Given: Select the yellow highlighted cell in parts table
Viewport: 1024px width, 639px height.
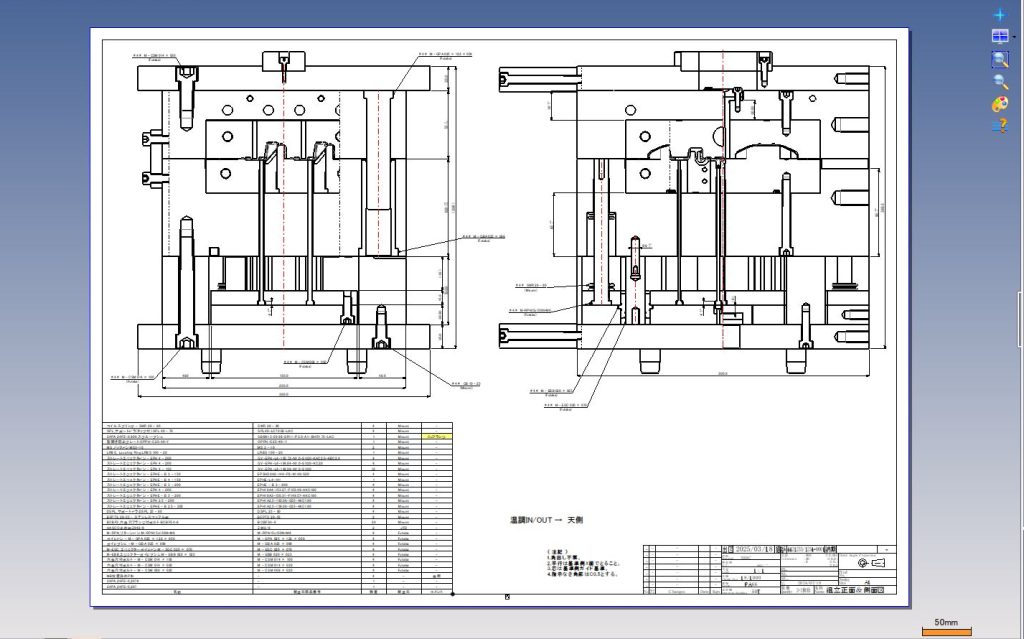Looking at the screenshot, I should point(436,438).
